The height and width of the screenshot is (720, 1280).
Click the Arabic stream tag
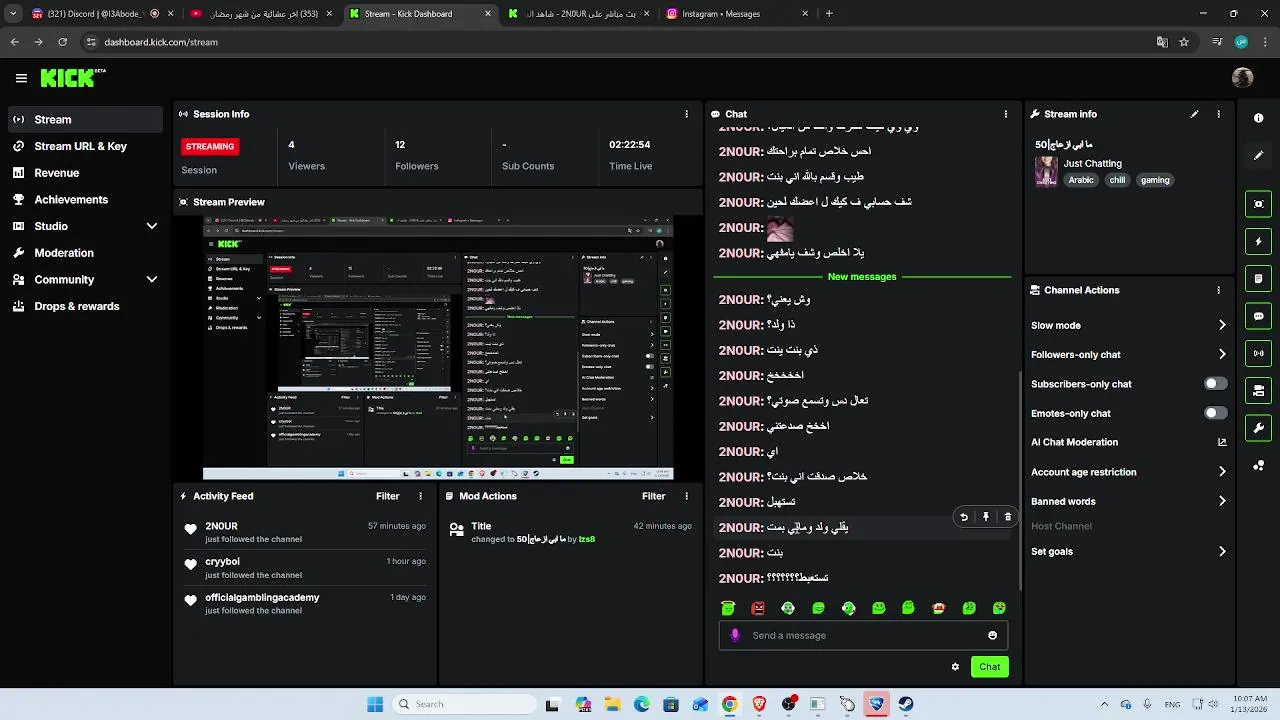pos(1081,180)
